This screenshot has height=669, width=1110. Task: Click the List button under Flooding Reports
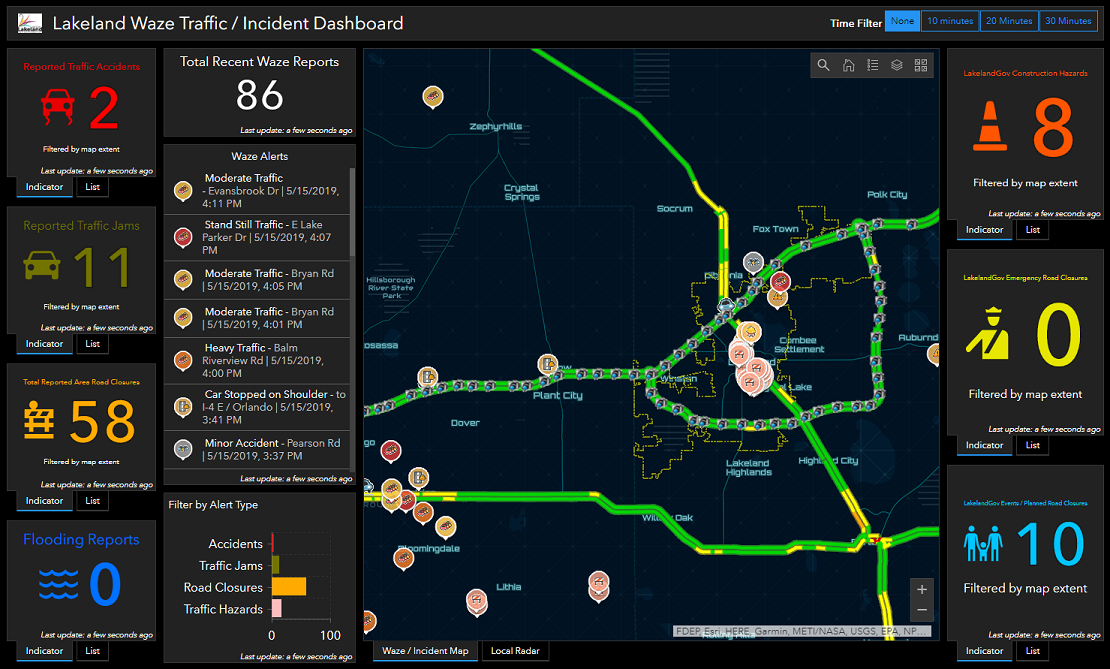[92, 651]
